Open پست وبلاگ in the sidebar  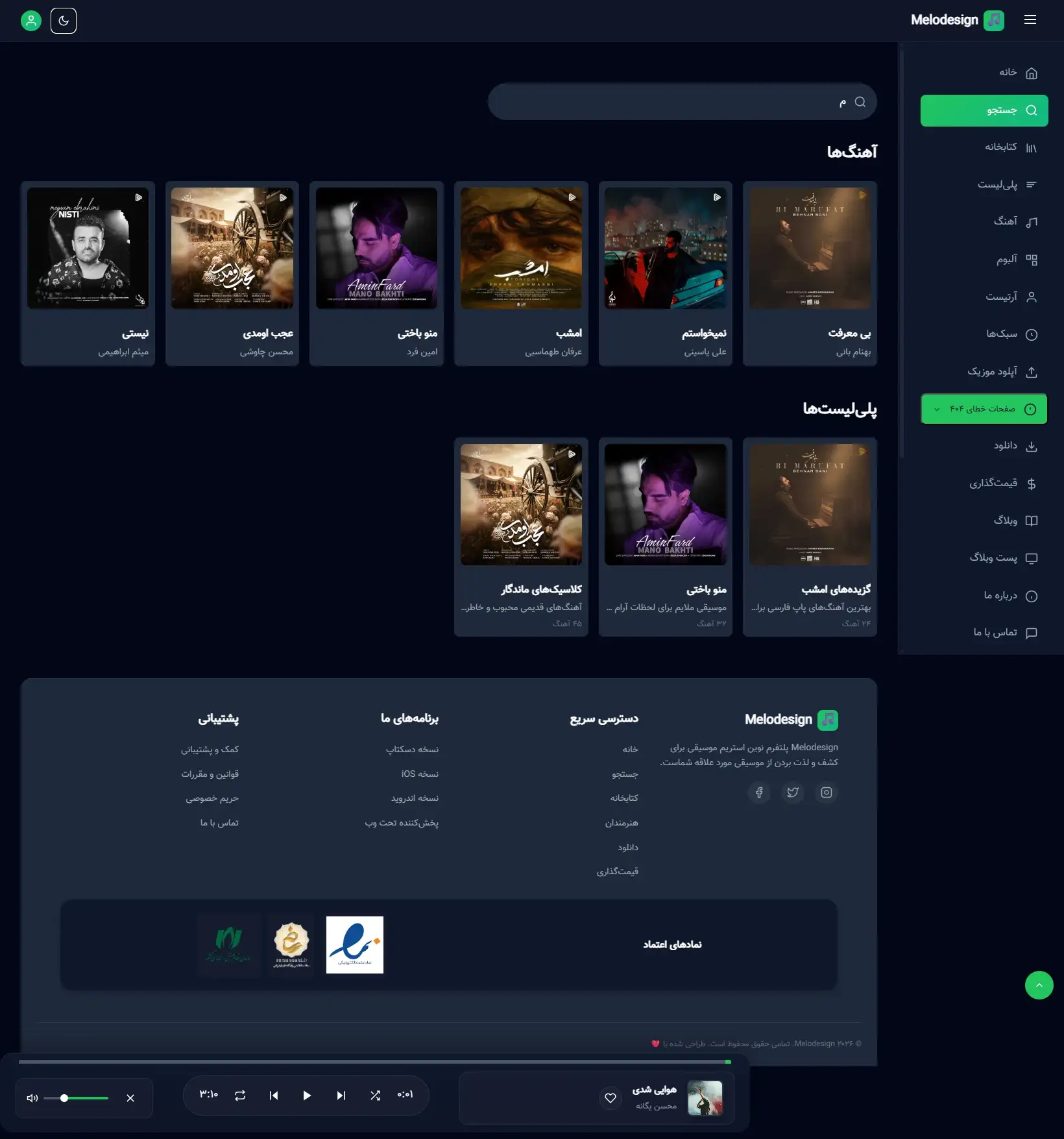[984, 558]
